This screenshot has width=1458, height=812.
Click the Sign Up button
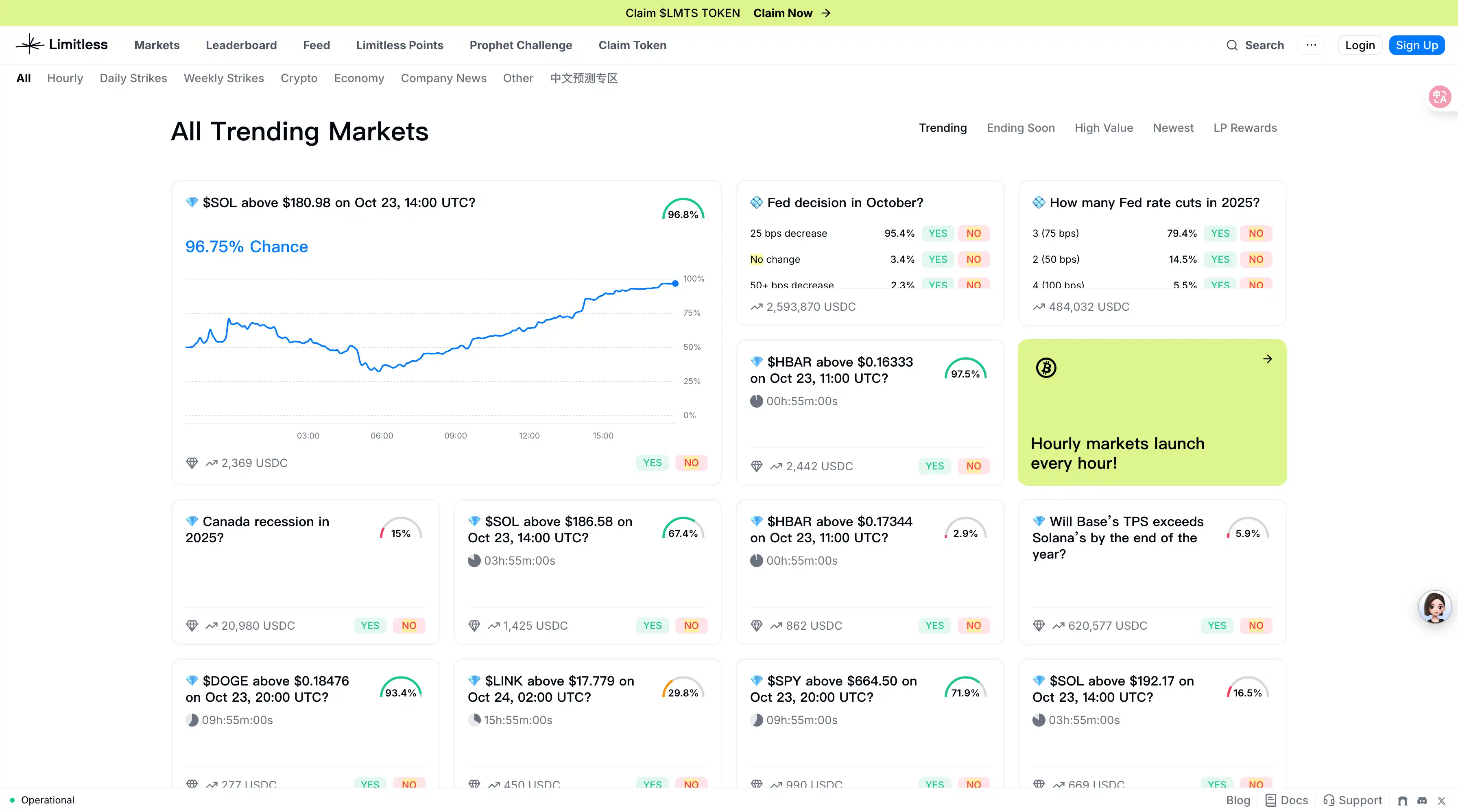click(1416, 45)
